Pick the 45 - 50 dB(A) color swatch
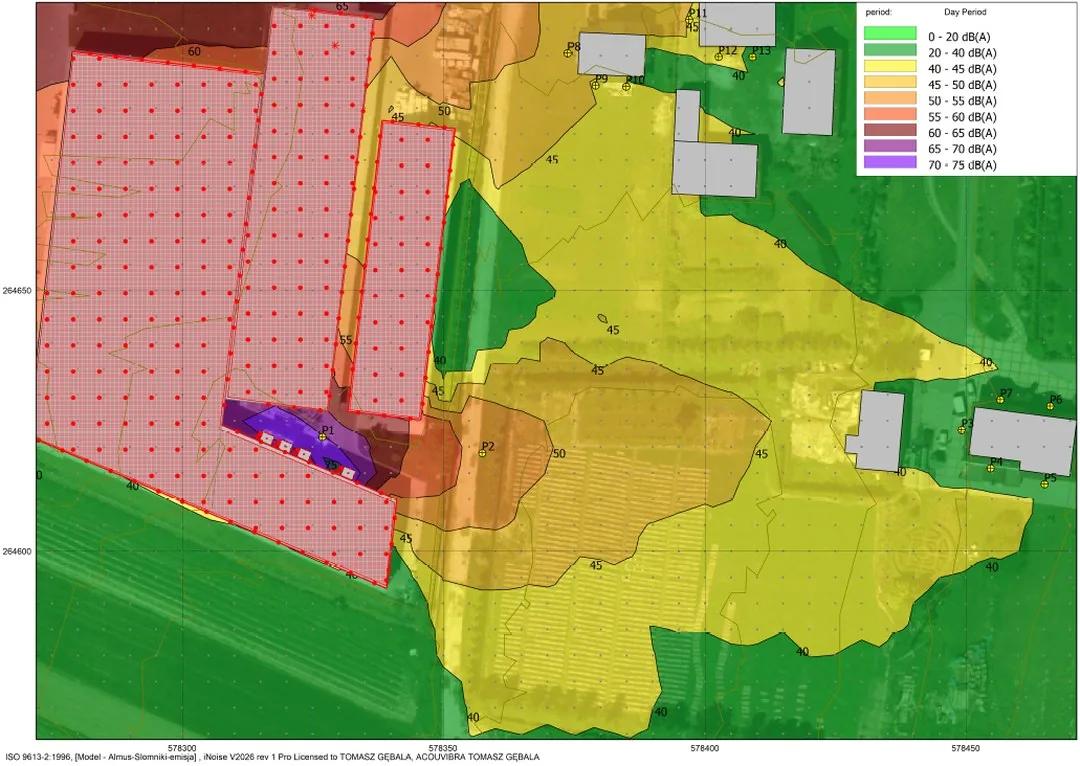1080x766 pixels. 891,83
